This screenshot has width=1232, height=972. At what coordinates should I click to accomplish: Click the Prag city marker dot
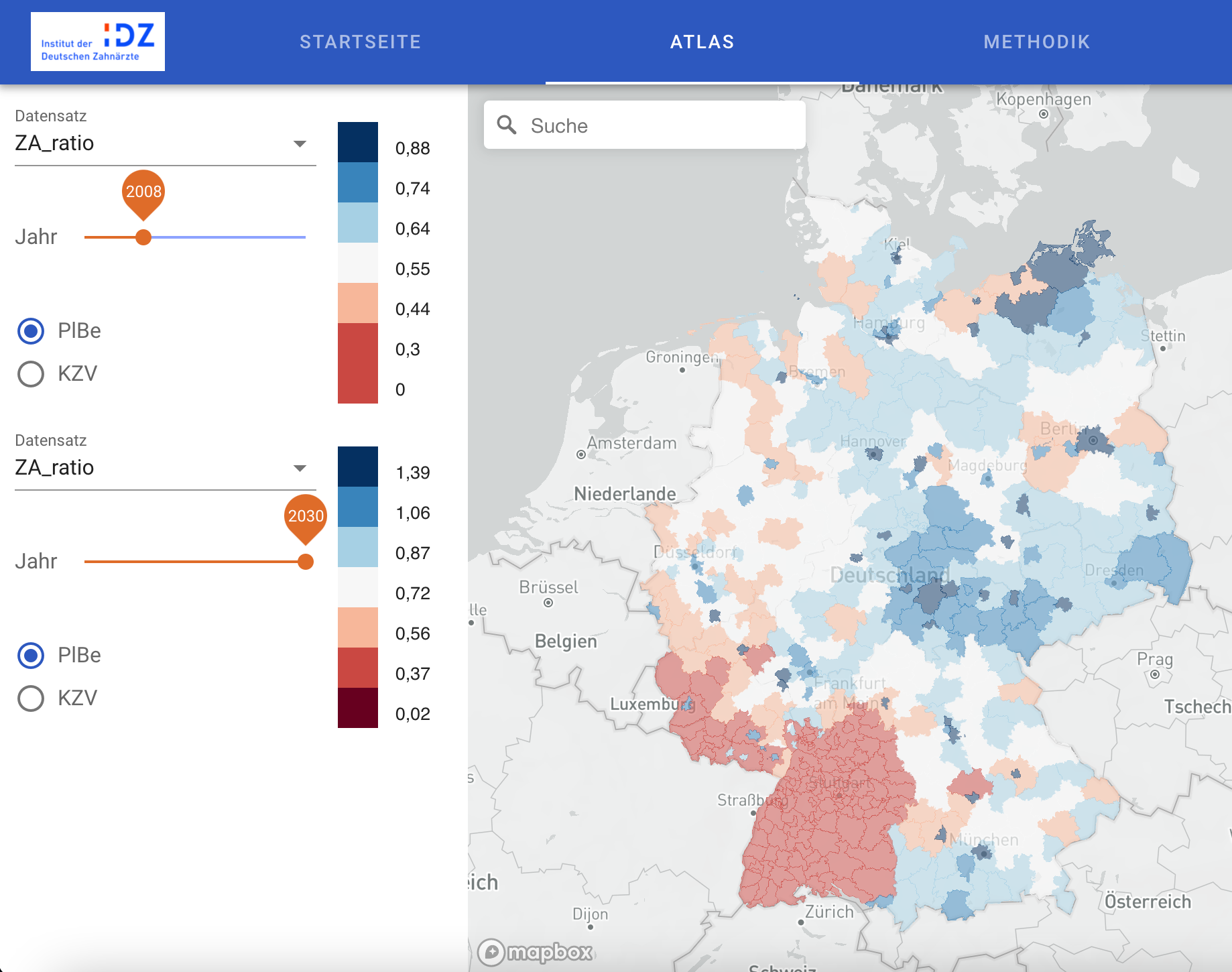pyautogui.click(x=1154, y=674)
